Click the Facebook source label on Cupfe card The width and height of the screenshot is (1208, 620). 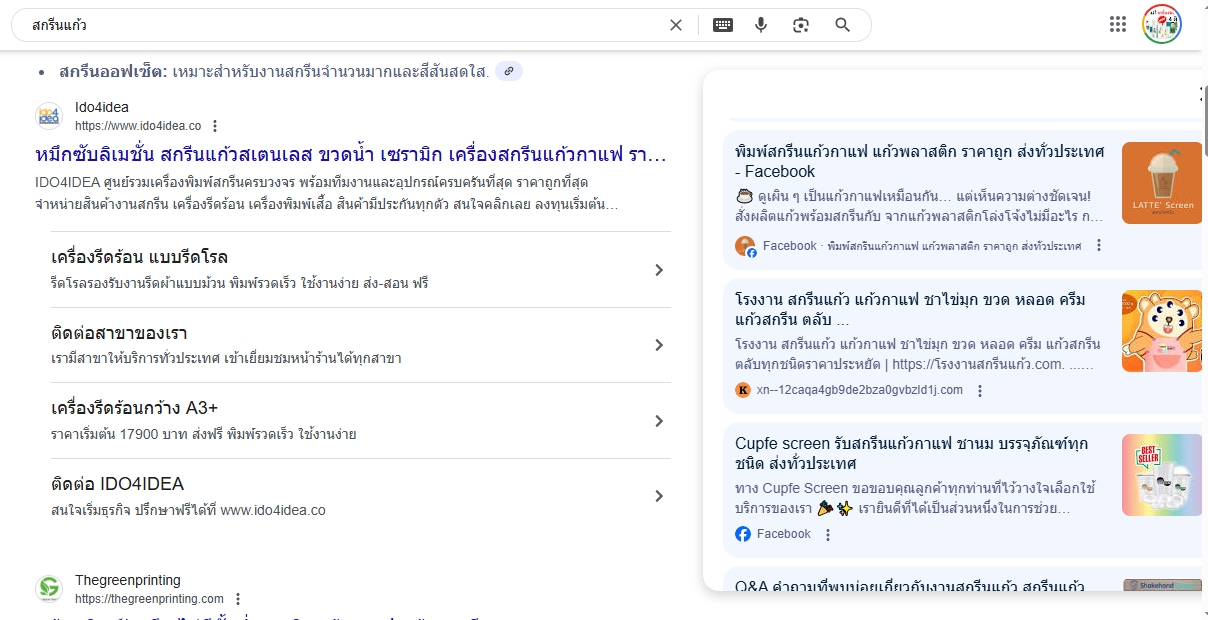(x=784, y=534)
